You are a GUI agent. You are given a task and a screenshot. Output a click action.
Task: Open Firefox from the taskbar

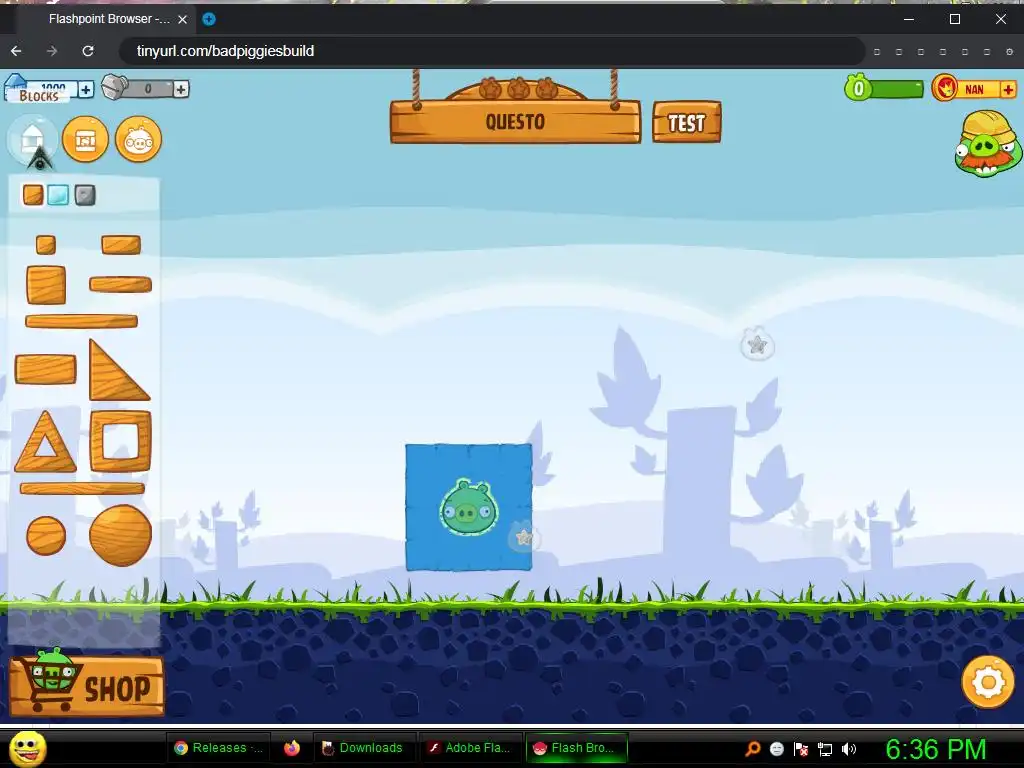click(x=292, y=748)
